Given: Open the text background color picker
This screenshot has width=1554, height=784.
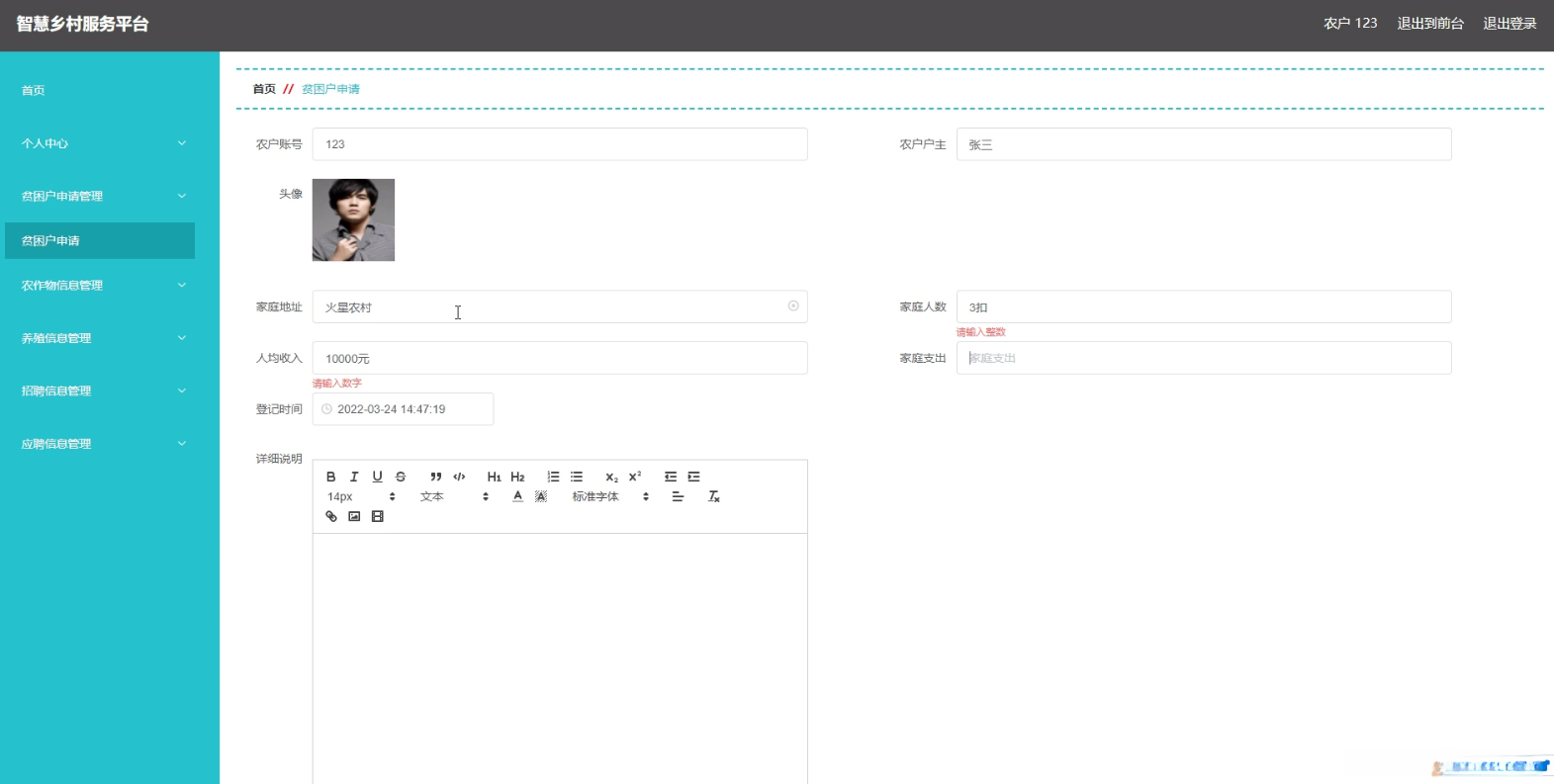Looking at the screenshot, I should (x=541, y=496).
